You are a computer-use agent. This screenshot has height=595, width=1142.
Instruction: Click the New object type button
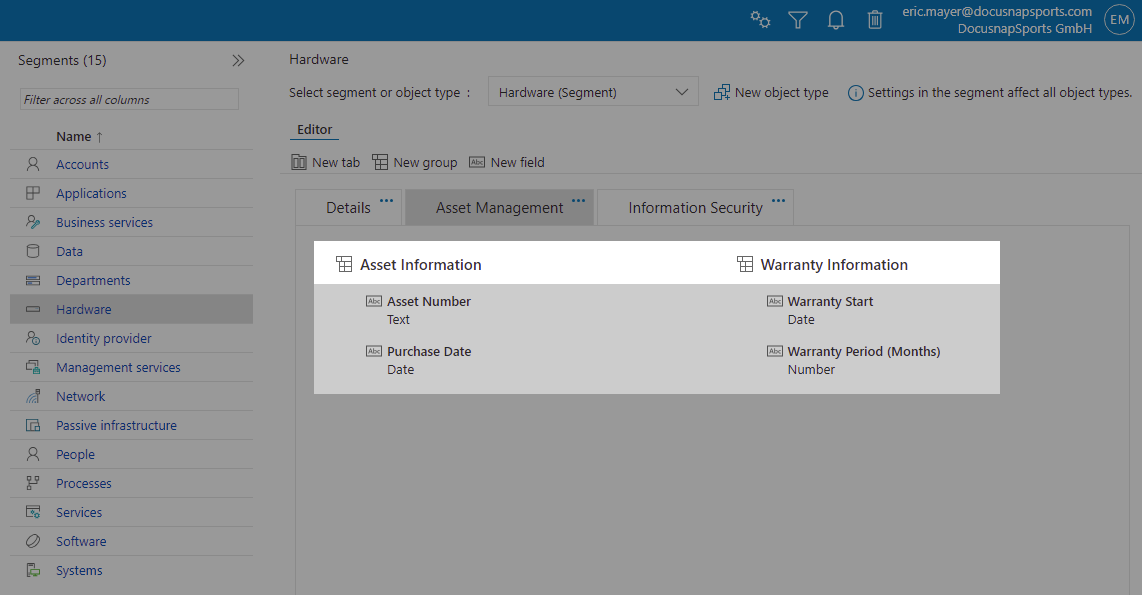coord(771,93)
